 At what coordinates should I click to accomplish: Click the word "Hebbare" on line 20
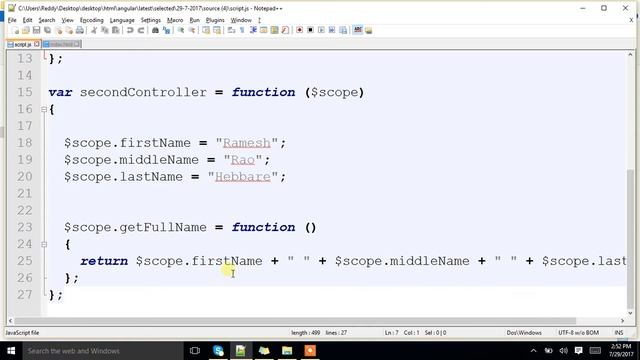pos(242,177)
